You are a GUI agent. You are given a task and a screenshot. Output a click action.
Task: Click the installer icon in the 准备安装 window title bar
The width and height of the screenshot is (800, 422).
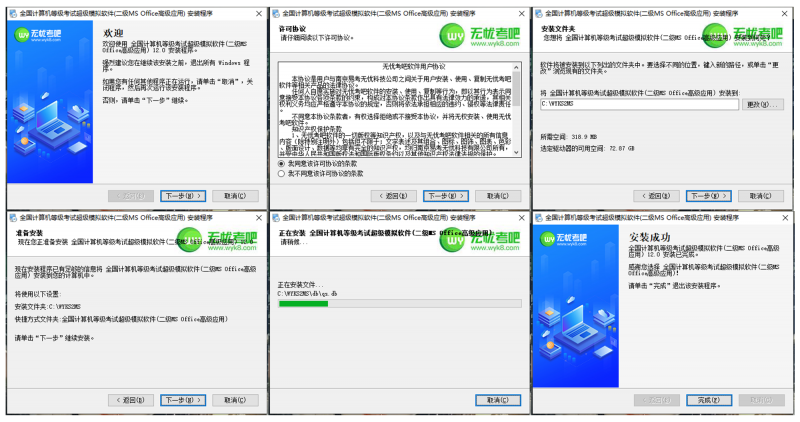(x=13, y=218)
